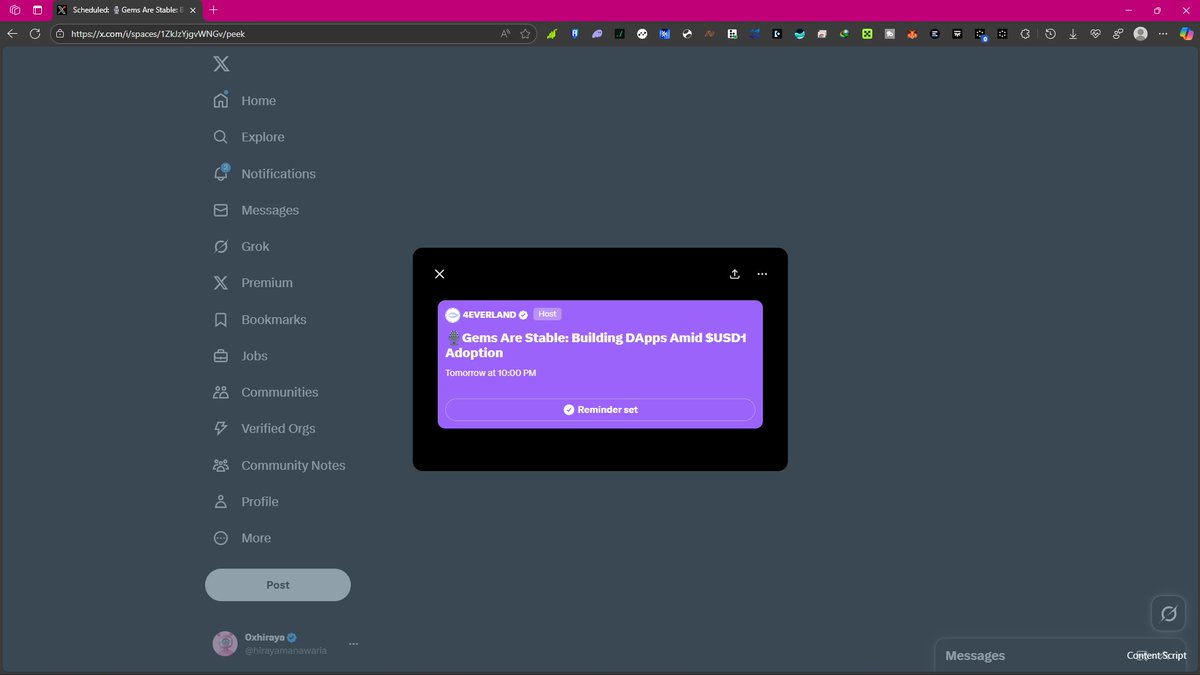Click the Community Notes icon

click(221, 465)
